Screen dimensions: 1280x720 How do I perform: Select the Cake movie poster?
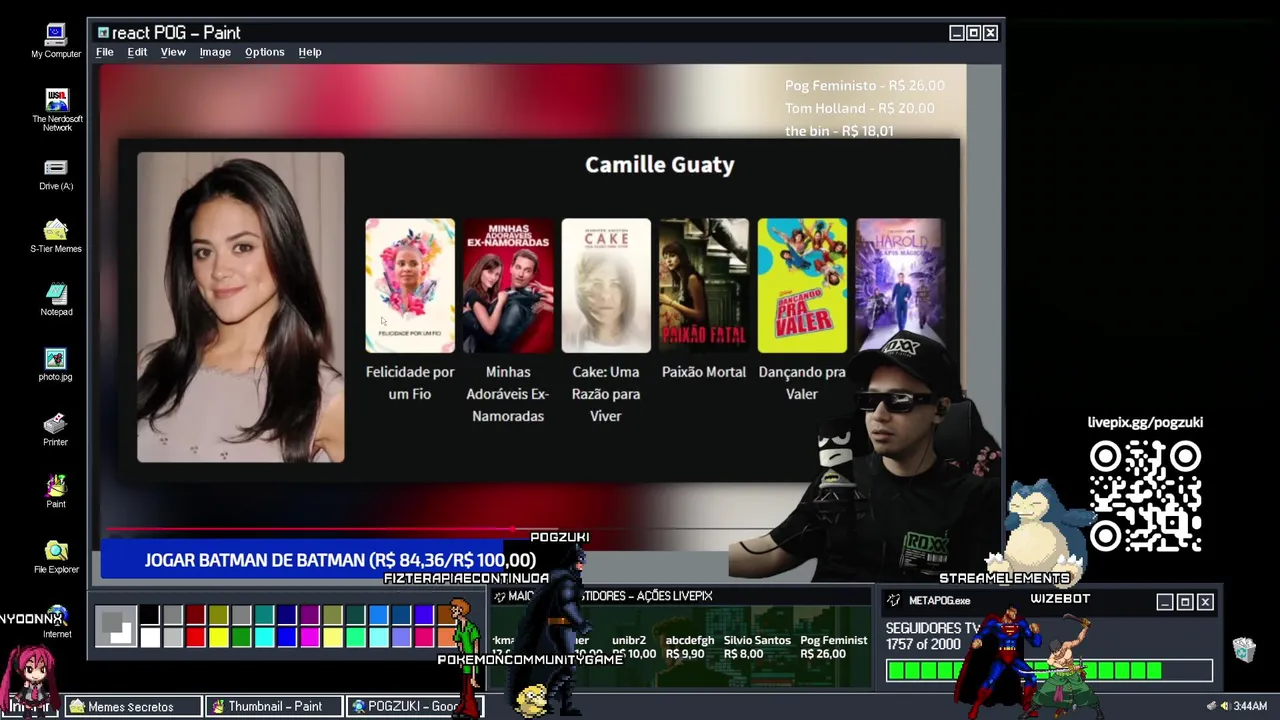[x=606, y=286]
